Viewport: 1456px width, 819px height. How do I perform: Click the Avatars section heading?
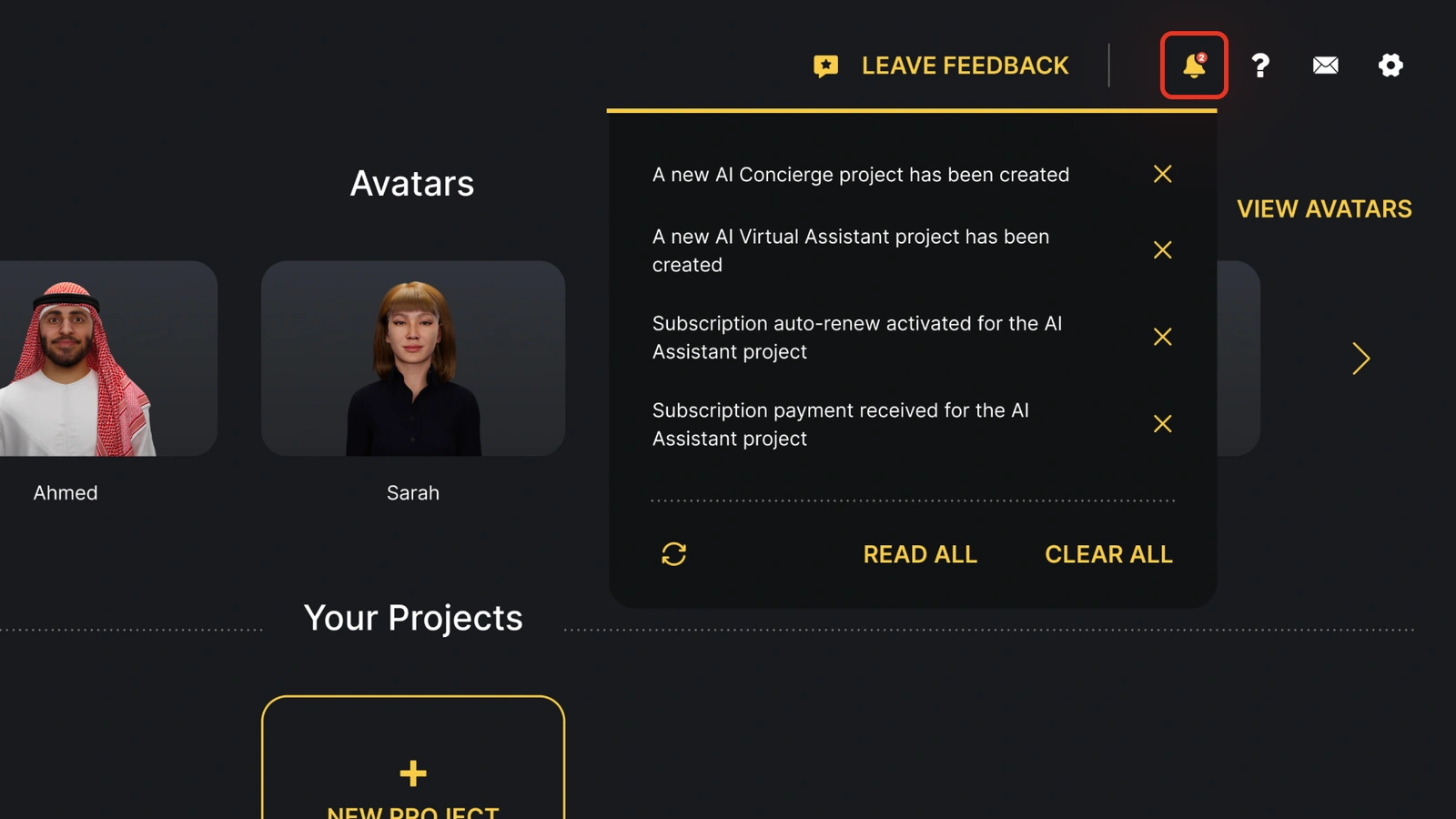coord(412,184)
